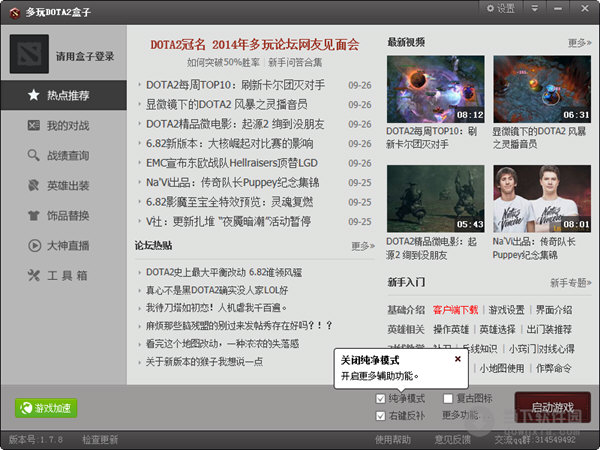
Task: Open forum post 关于新版本的猴子我想说一点
Action: [x=204, y=362]
